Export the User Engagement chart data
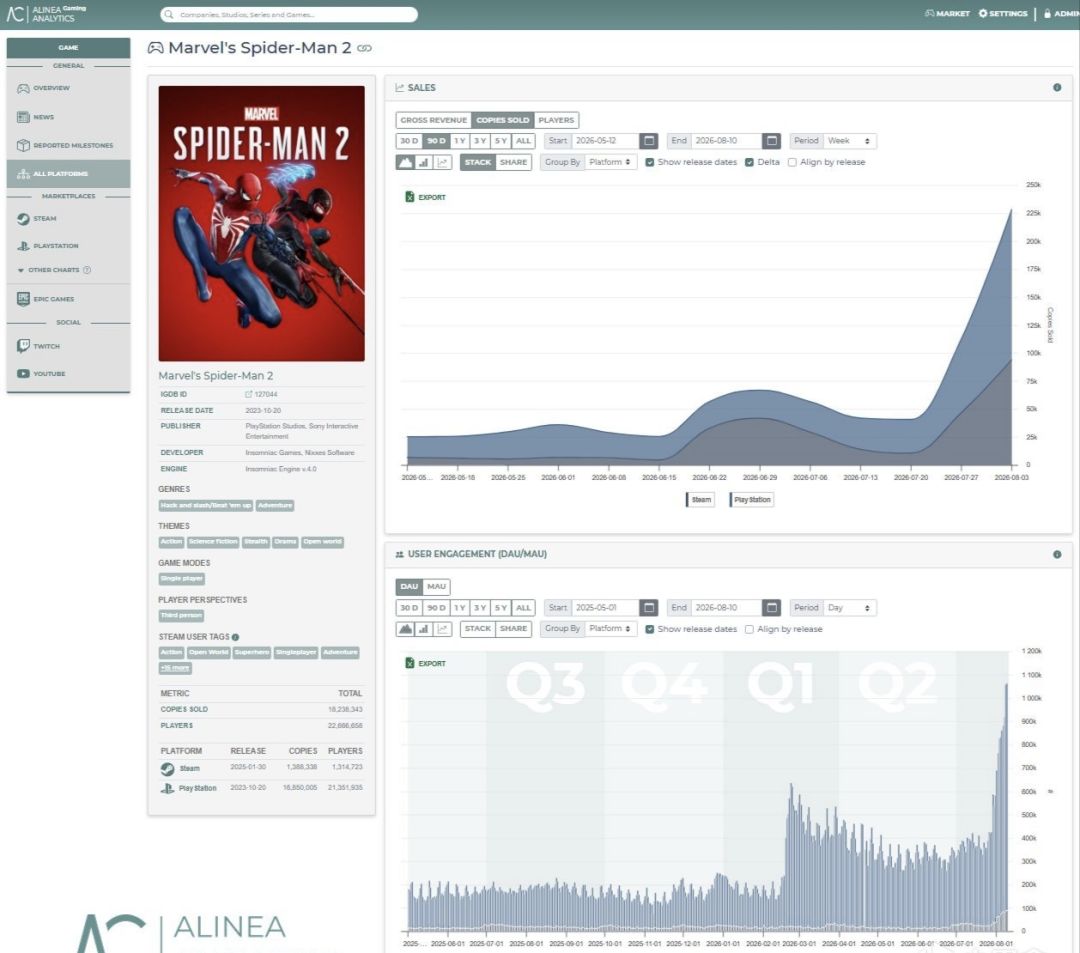 [425, 663]
